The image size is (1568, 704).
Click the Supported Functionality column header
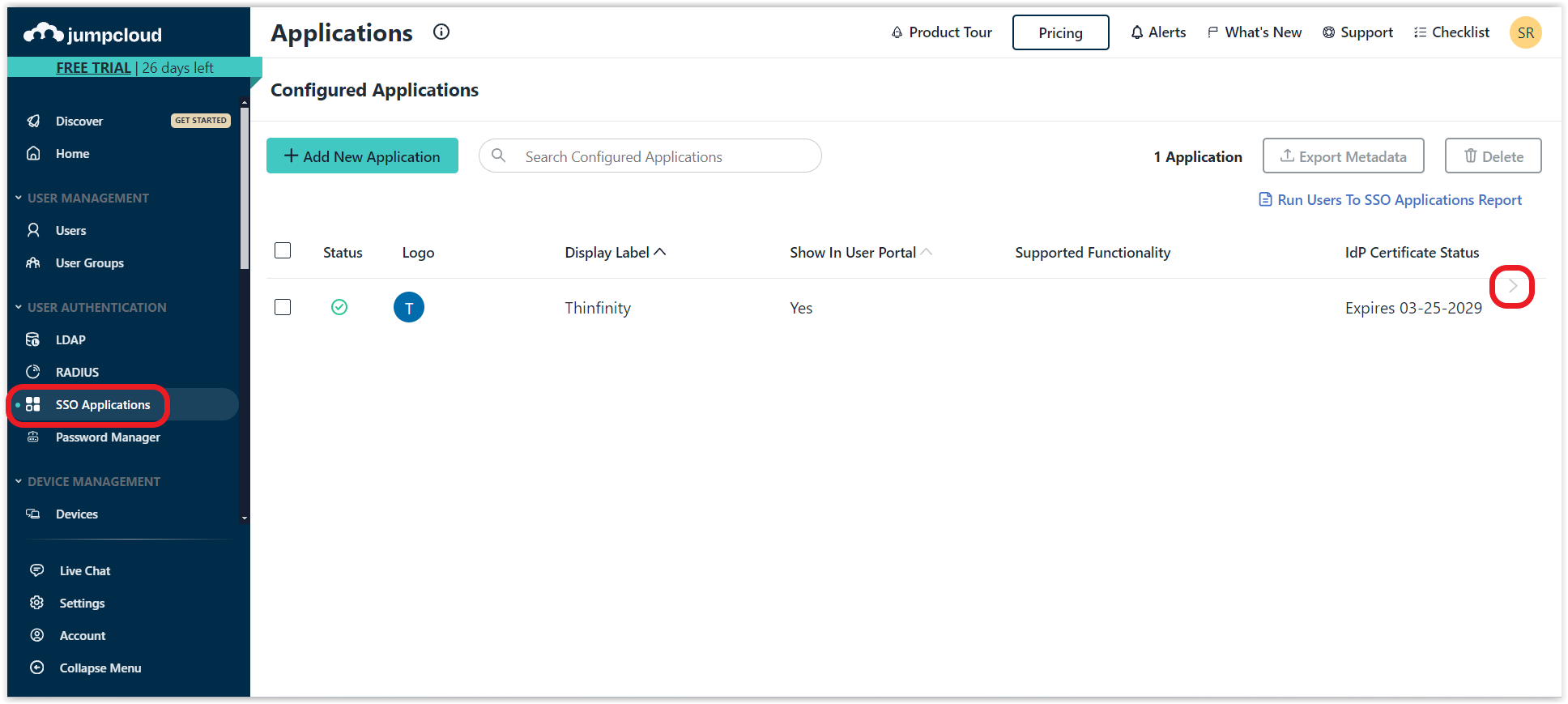[x=1093, y=252]
